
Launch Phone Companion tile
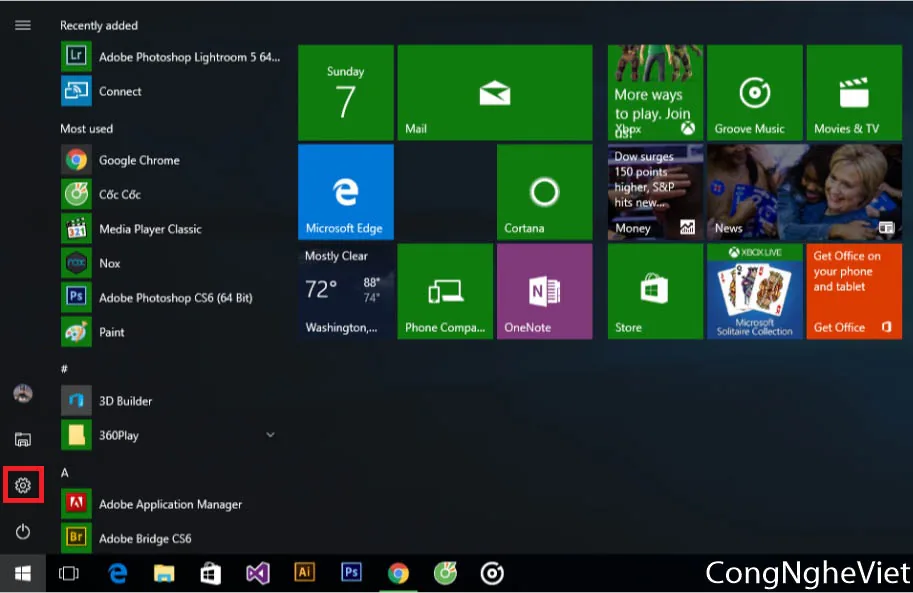(445, 291)
